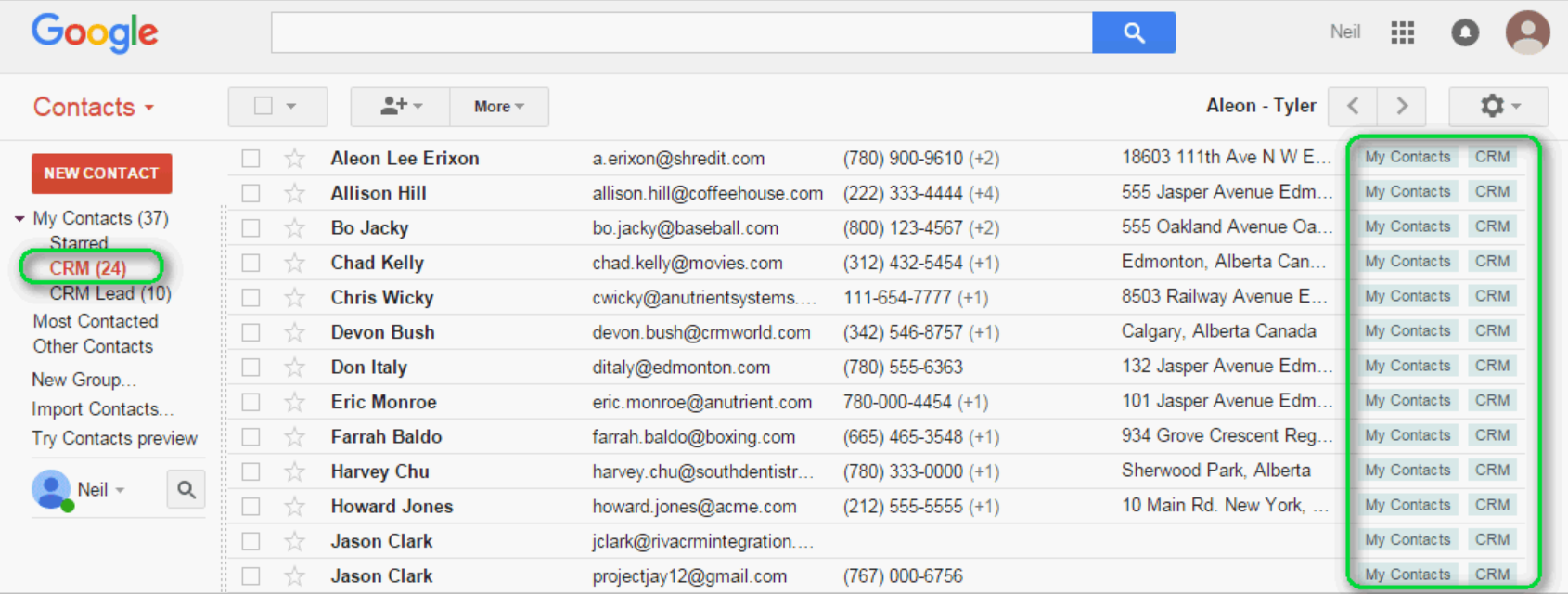Viewport: 1568px width, 594px height.
Task: Click the sidebar chat search magnifier
Action: coord(186,489)
